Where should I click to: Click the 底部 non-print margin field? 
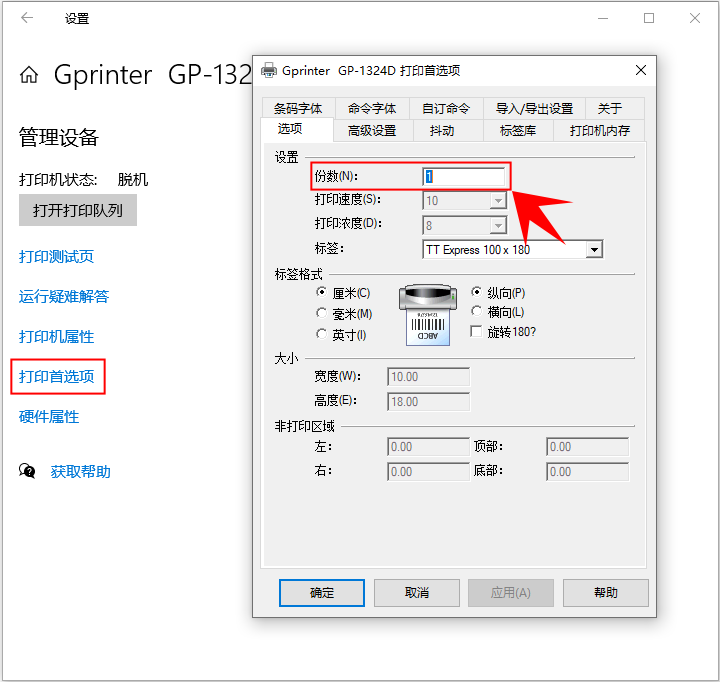click(x=587, y=471)
